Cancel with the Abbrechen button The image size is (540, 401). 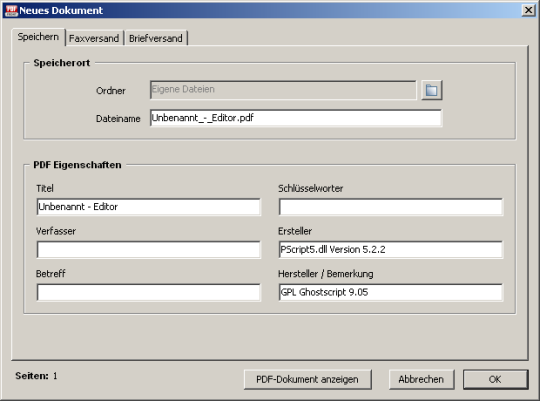tap(421, 379)
